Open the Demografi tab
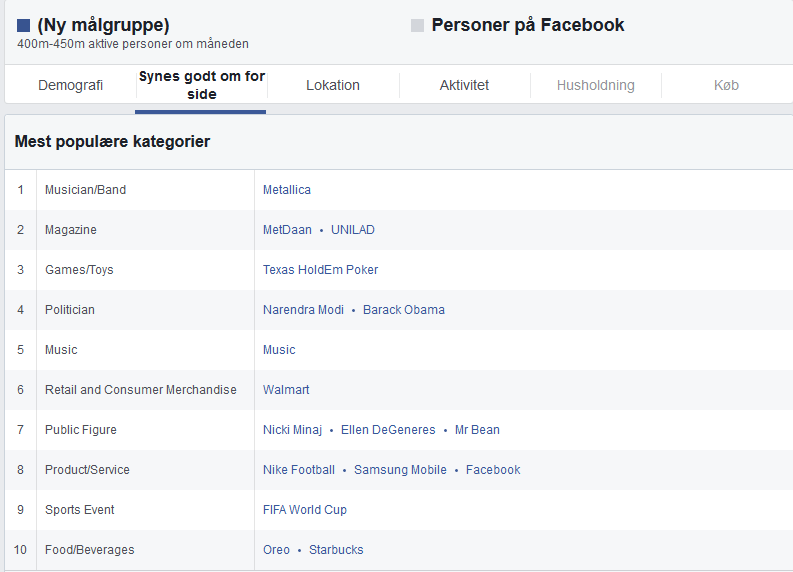This screenshot has width=793, height=572. 70,85
